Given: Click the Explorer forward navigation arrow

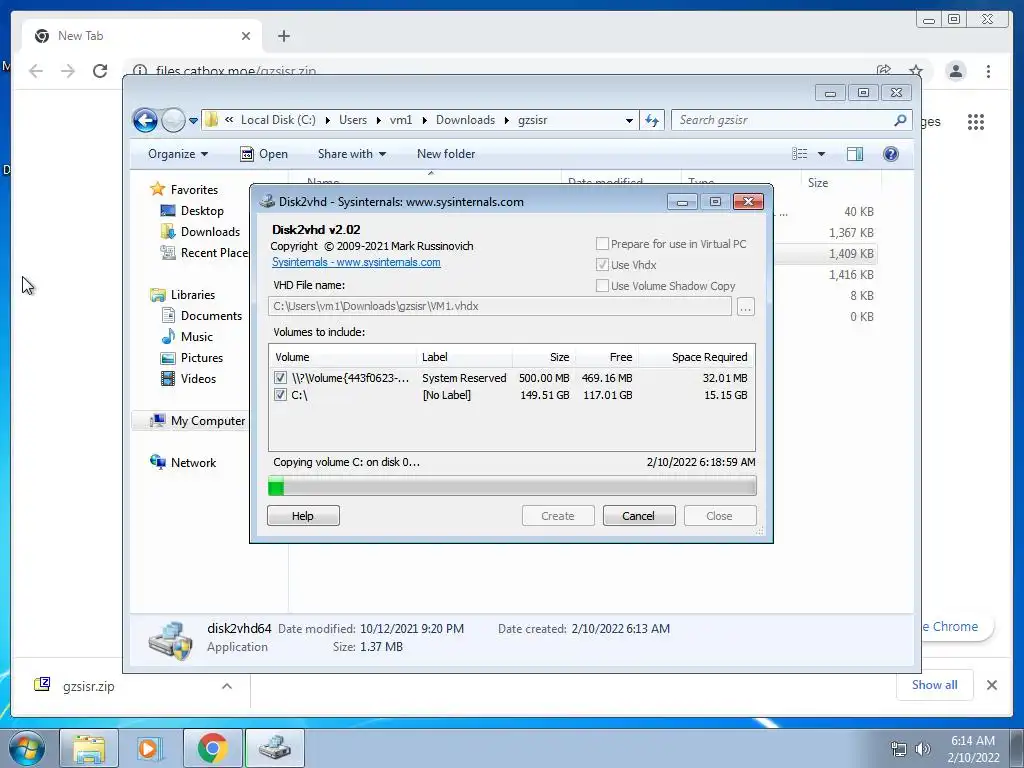Looking at the screenshot, I should 173,120.
